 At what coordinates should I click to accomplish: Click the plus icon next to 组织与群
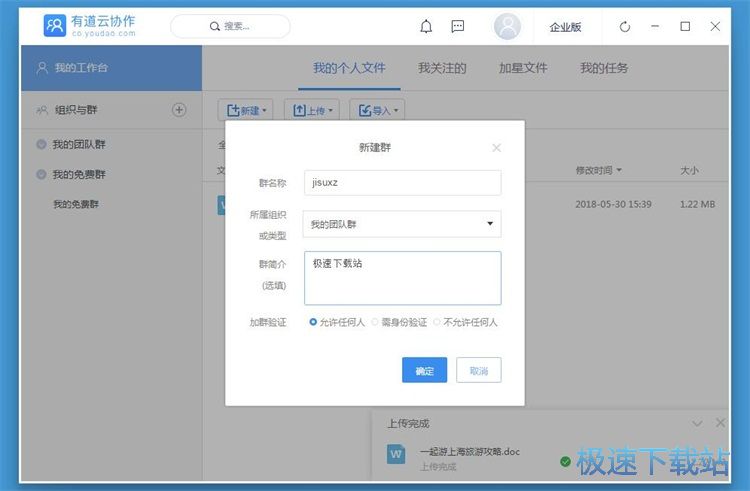[x=179, y=109]
